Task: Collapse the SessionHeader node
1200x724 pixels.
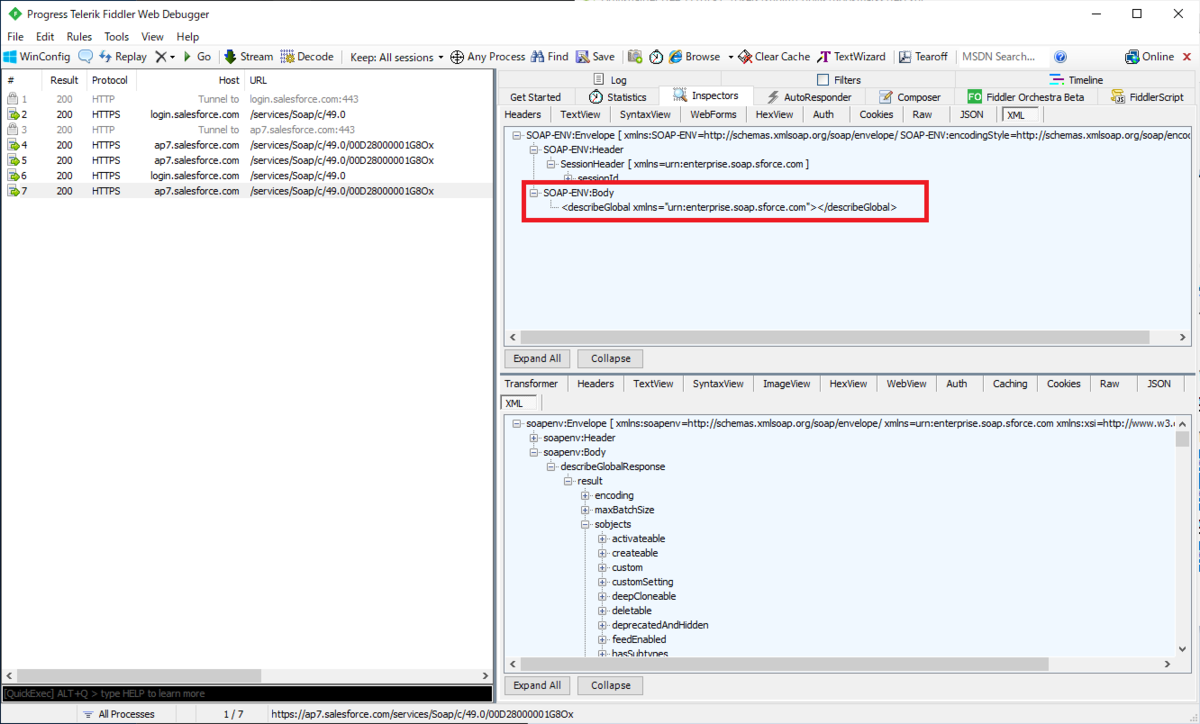Action: point(550,164)
